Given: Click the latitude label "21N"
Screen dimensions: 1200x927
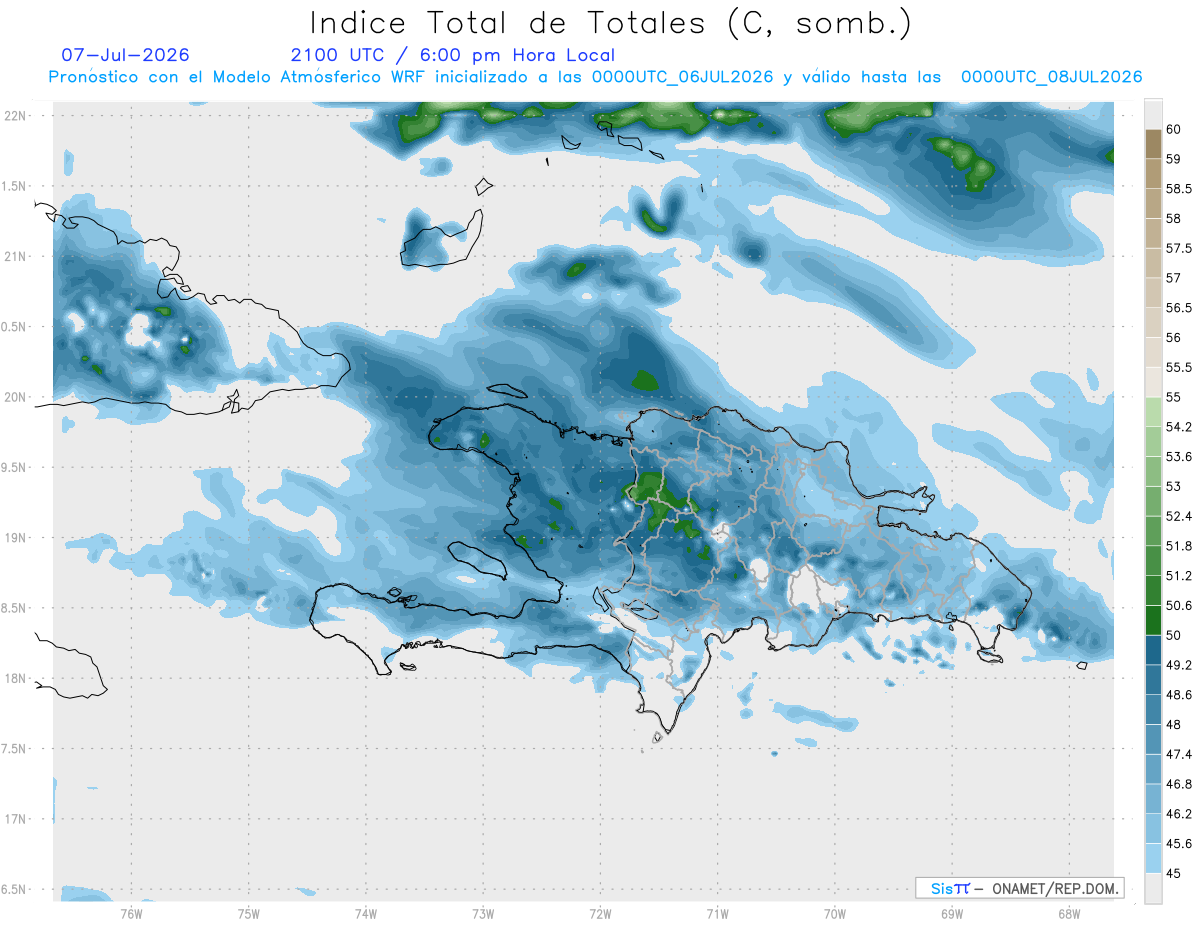Looking at the screenshot, I should click(x=17, y=256).
